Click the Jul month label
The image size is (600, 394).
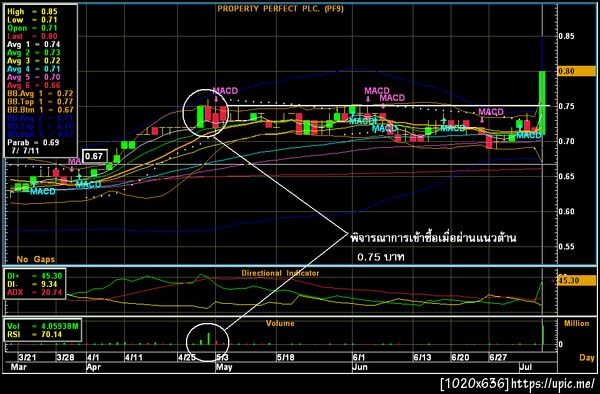tap(525, 368)
